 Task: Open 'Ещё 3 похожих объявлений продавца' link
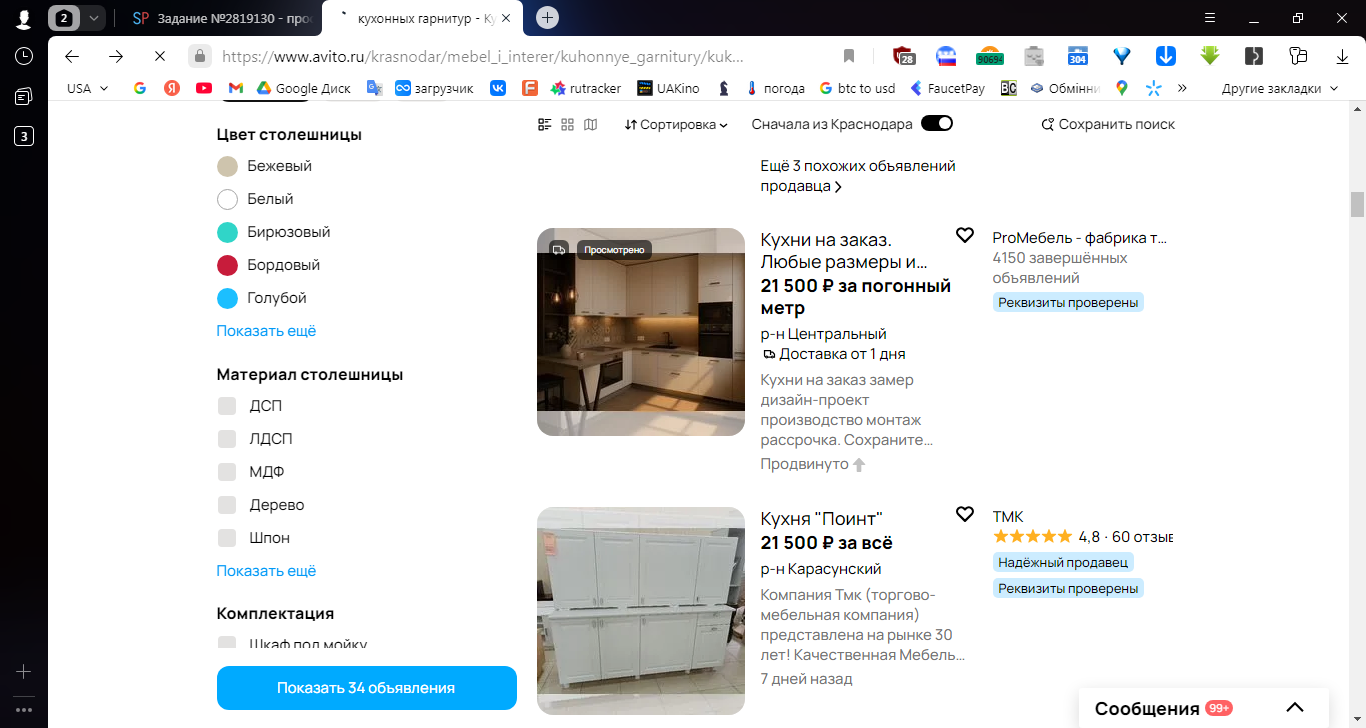click(858, 176)
